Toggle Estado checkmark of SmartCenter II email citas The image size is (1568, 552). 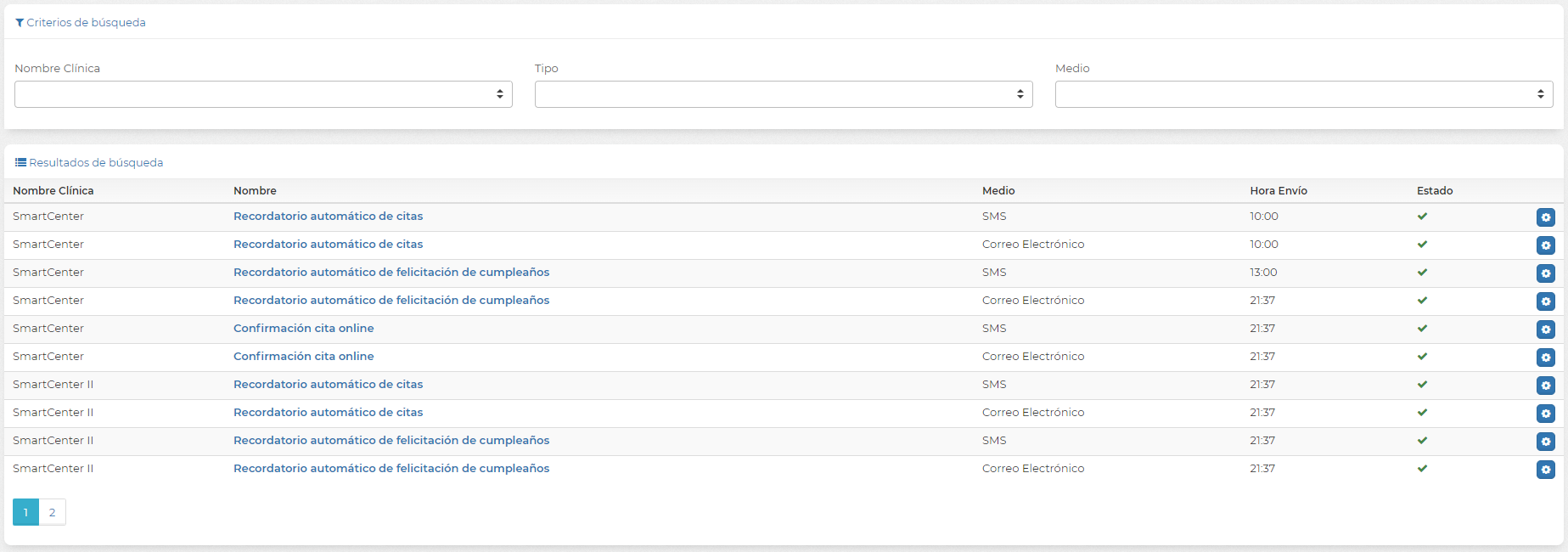click(x=1422, y=413)
